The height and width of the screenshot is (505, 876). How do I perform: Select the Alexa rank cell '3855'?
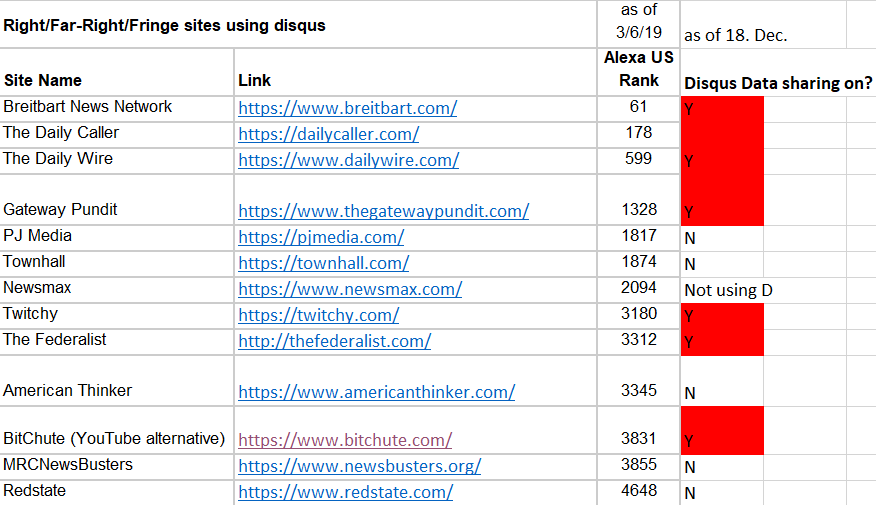(x=639, y=466)
